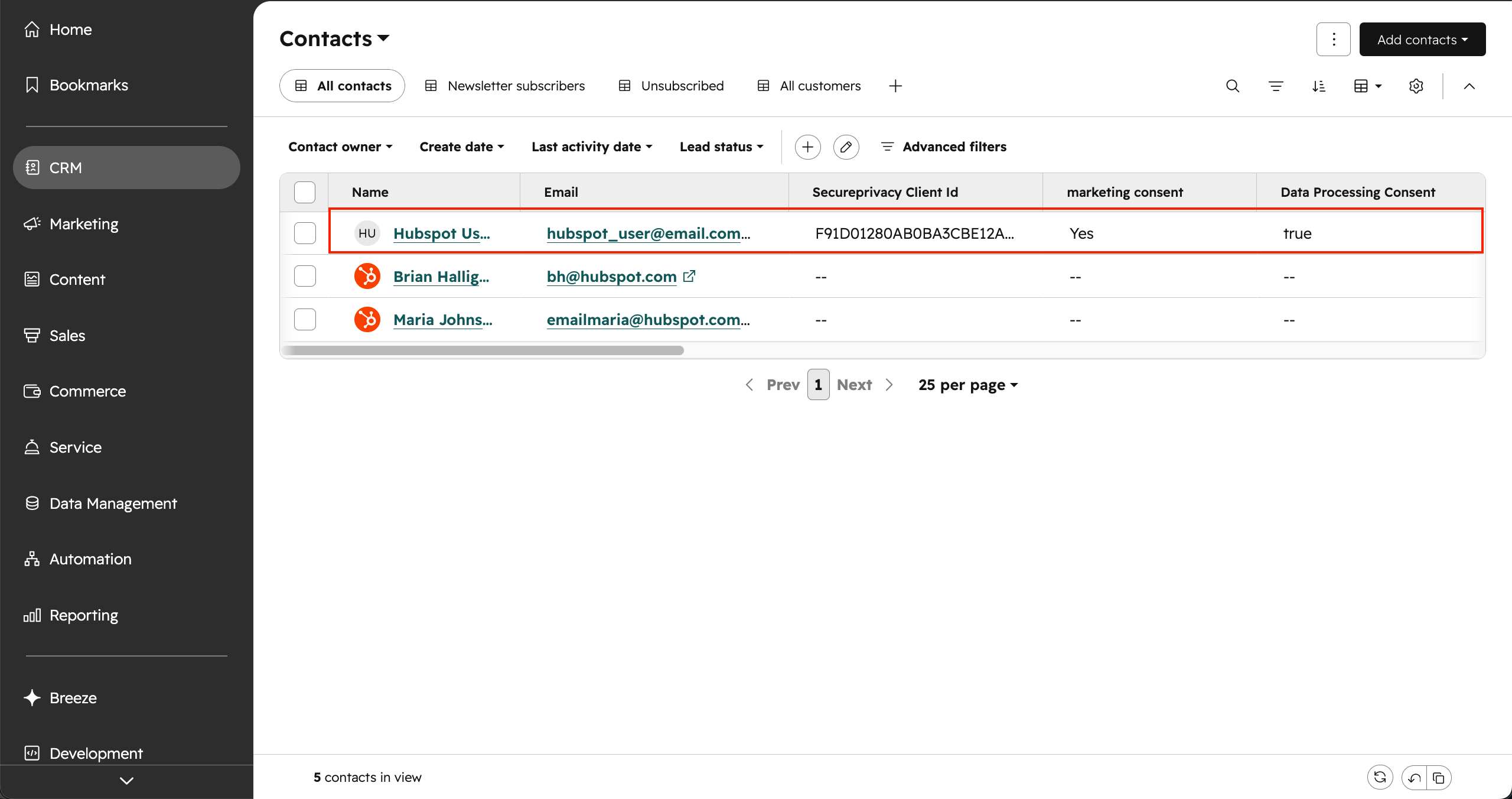Add a quick filter with circled plus
Viewport: 1512px width, 799px height.
click(807, 147)
